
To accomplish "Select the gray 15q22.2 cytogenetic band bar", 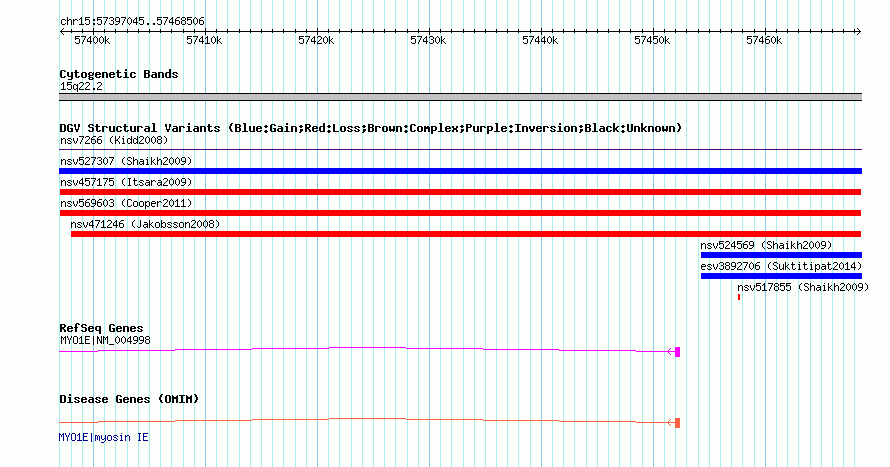I will coord(460,97).
